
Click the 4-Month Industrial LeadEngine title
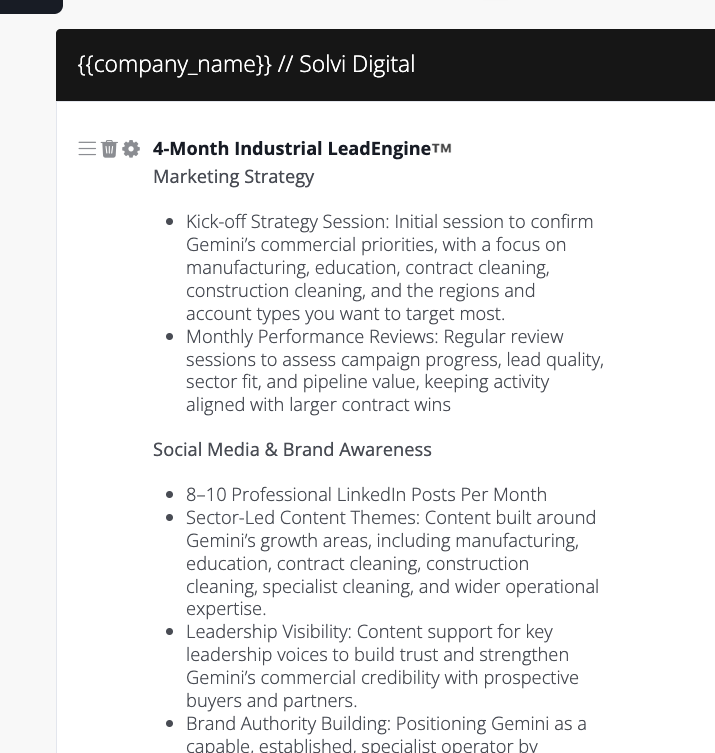pyautogui.click(x=292, y=148)
